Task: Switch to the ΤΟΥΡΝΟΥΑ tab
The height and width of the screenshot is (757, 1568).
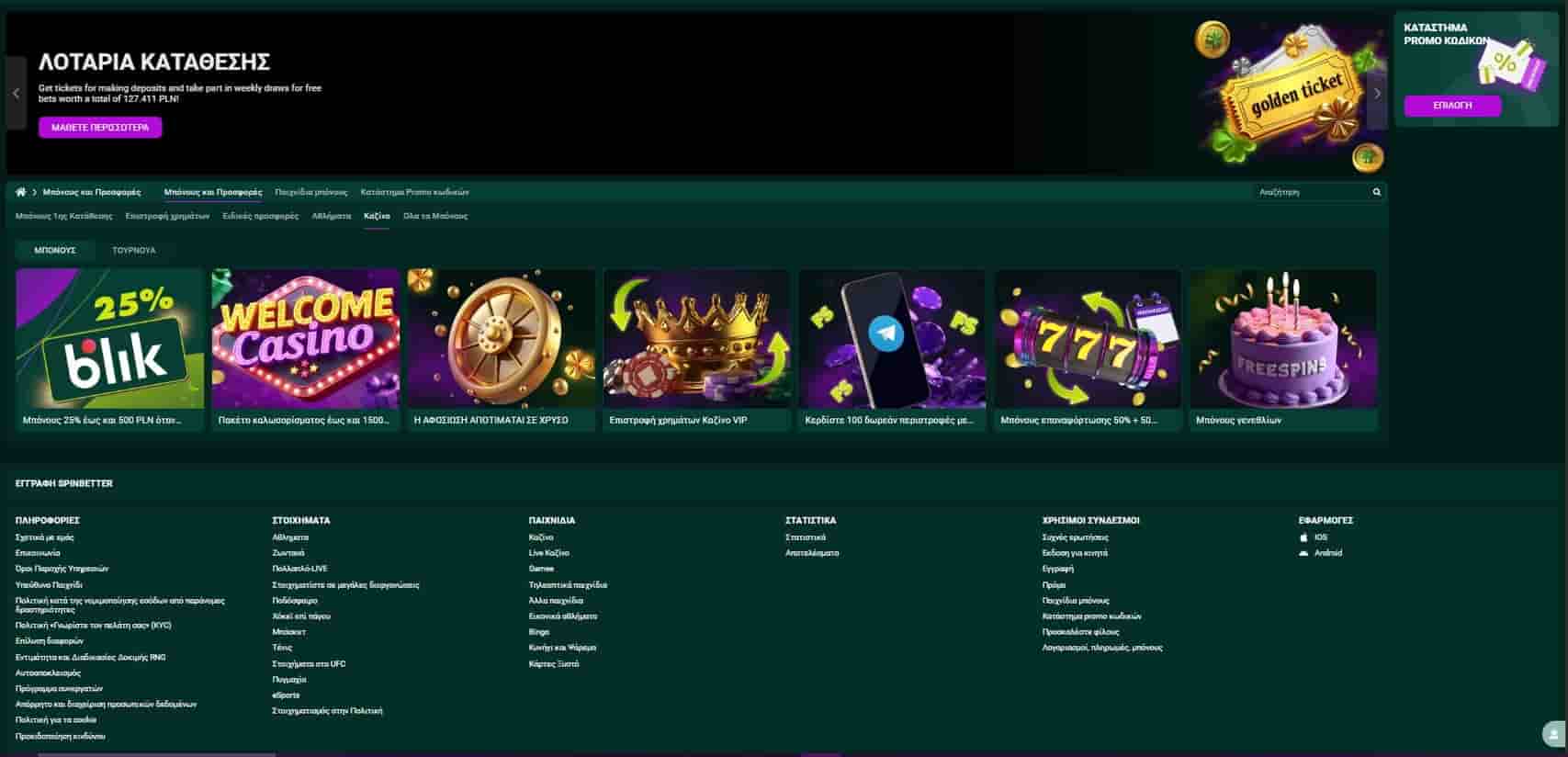Action: click(x=134, y=250)
